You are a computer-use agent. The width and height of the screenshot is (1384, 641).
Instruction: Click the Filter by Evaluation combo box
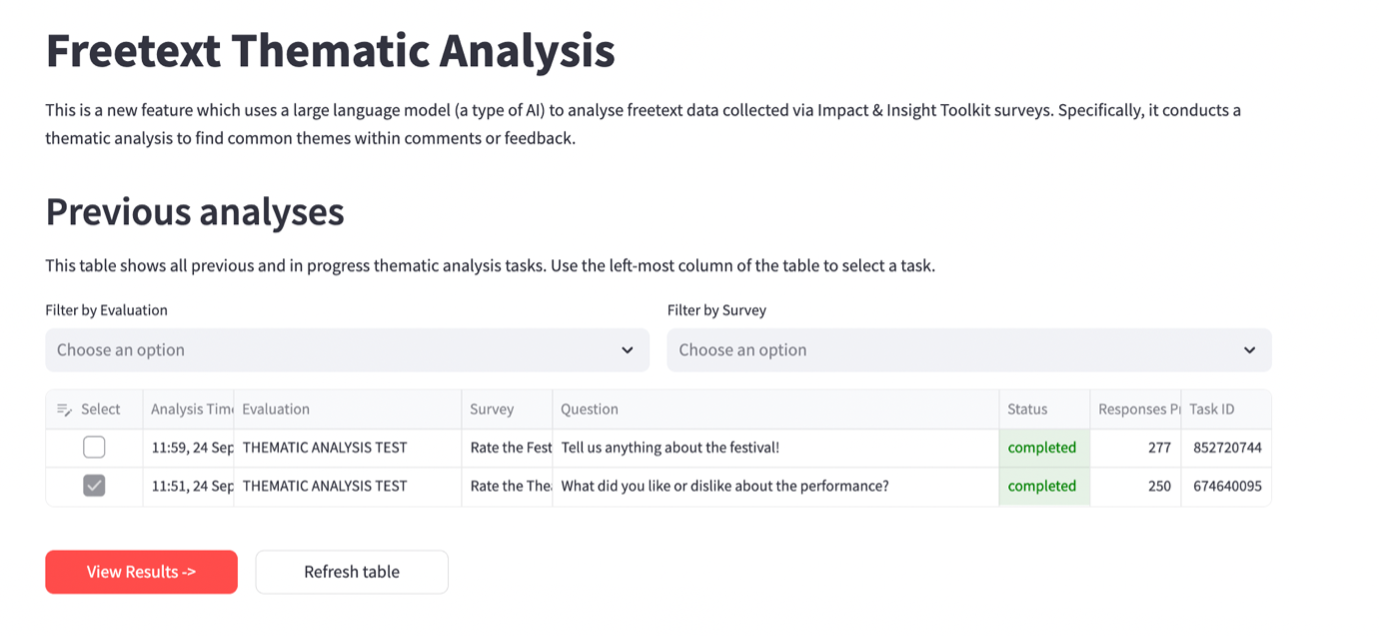[x=330, y=350]
